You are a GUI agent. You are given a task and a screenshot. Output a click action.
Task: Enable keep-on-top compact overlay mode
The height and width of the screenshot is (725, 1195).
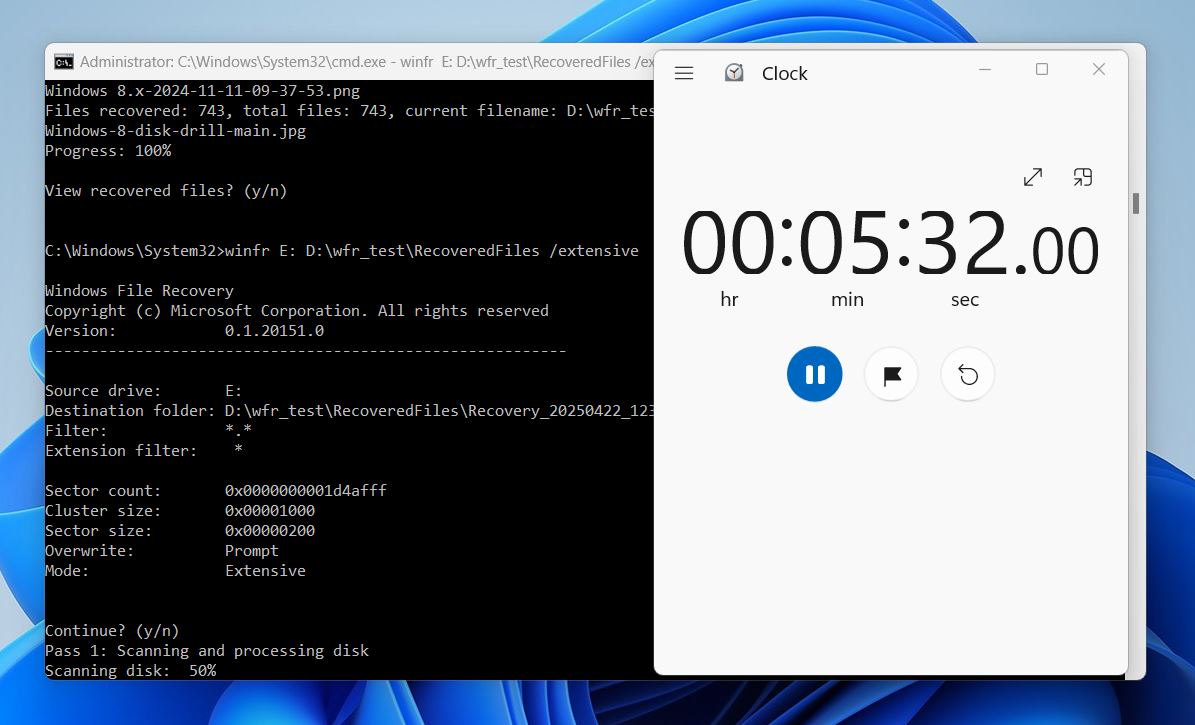[1082, 177]
